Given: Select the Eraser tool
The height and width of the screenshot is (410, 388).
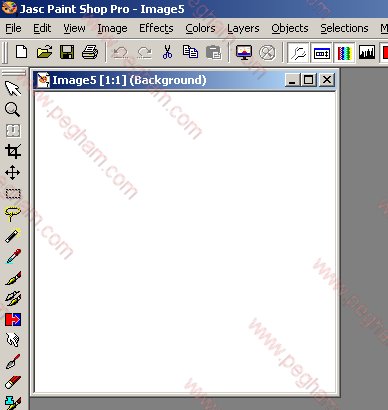Looking at the screenshot, I should pyautogui.click(x=13, y=382).
